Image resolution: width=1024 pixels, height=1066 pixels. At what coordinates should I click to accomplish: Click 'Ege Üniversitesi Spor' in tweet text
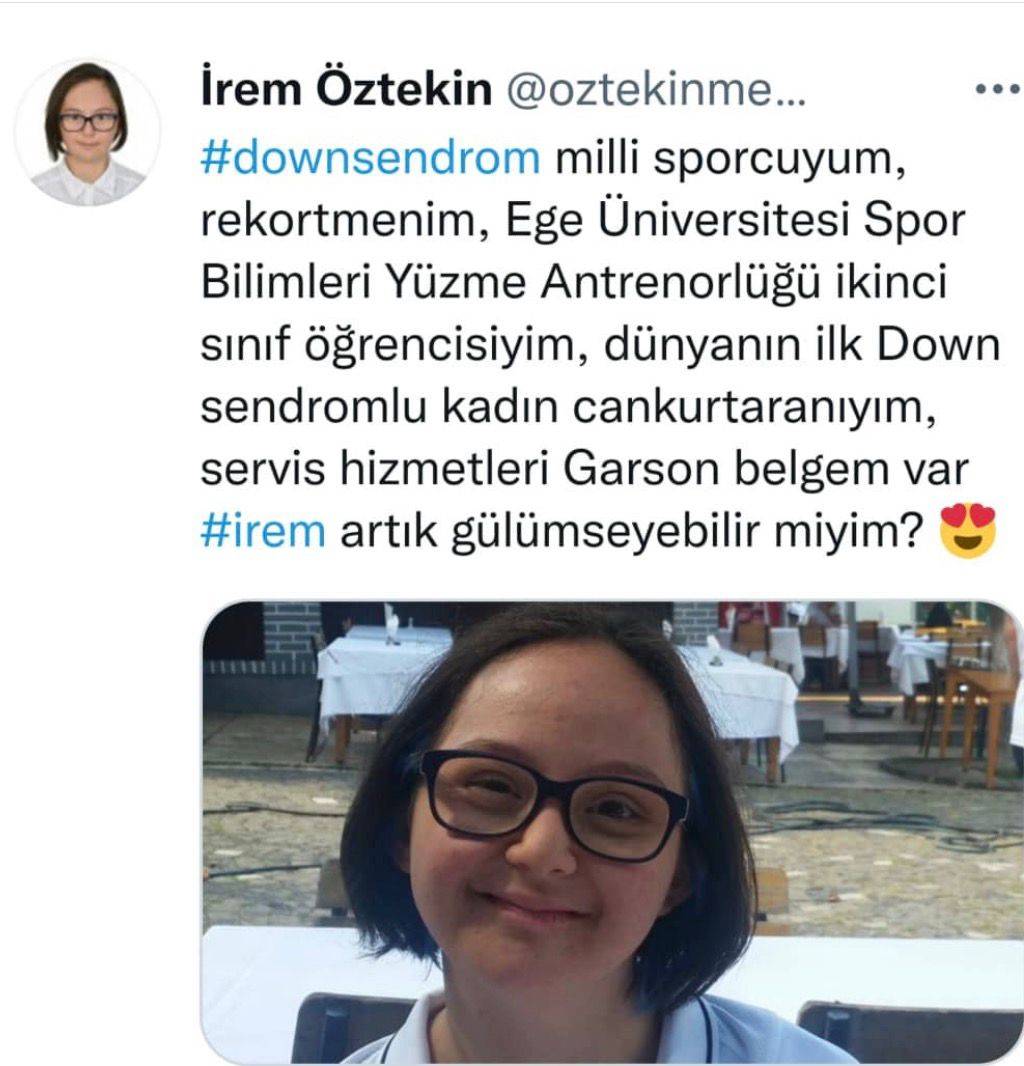736,220
